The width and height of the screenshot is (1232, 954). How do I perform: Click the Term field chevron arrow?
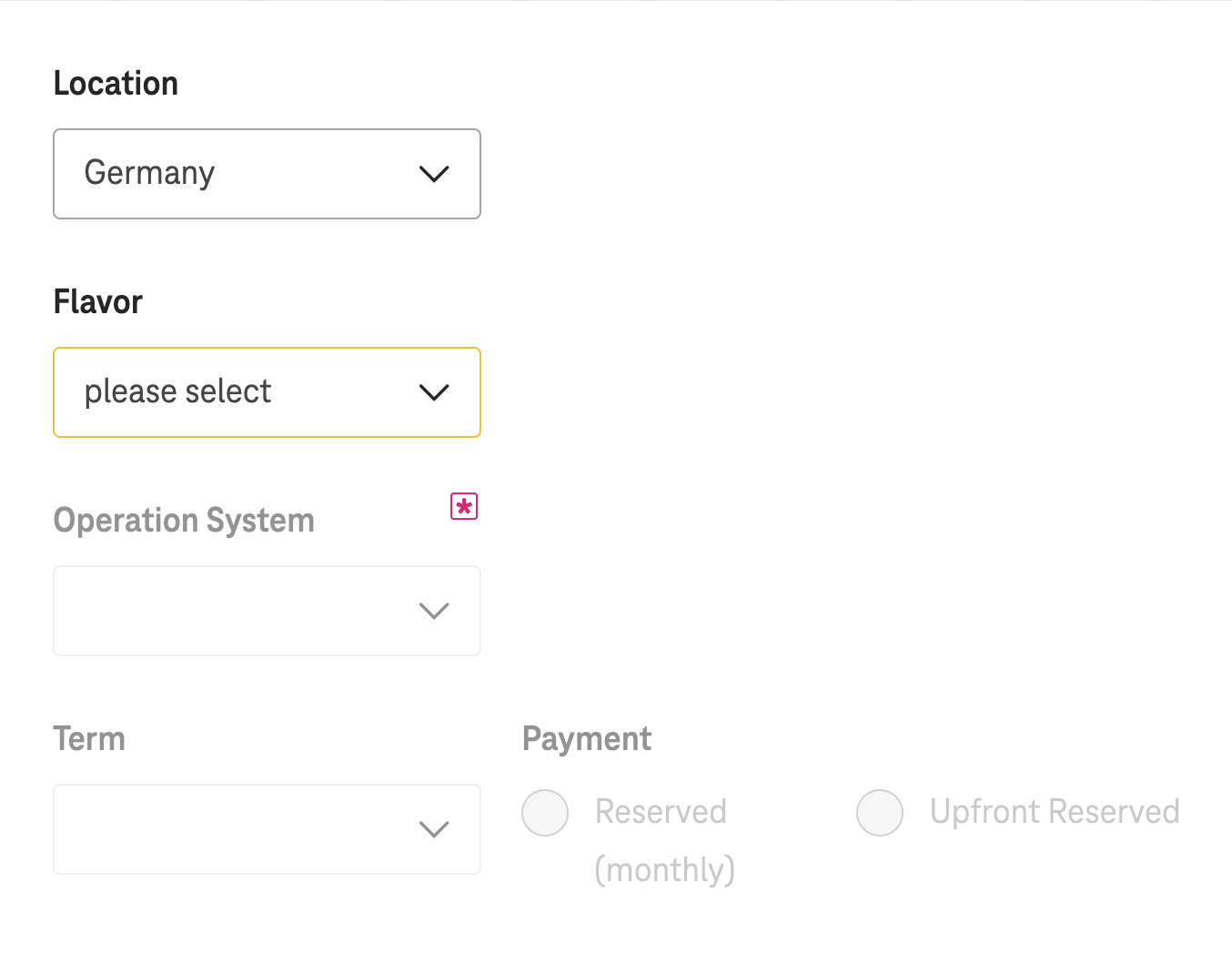[434, 829]
